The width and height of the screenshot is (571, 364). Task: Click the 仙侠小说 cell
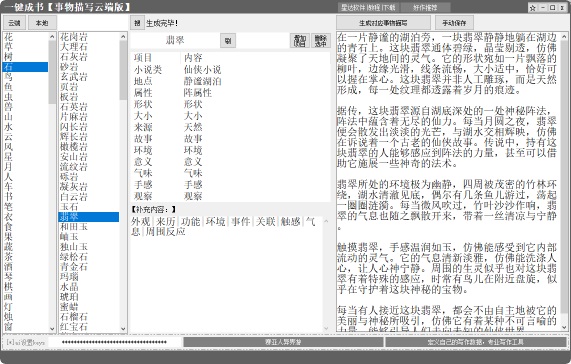(202, 70)
